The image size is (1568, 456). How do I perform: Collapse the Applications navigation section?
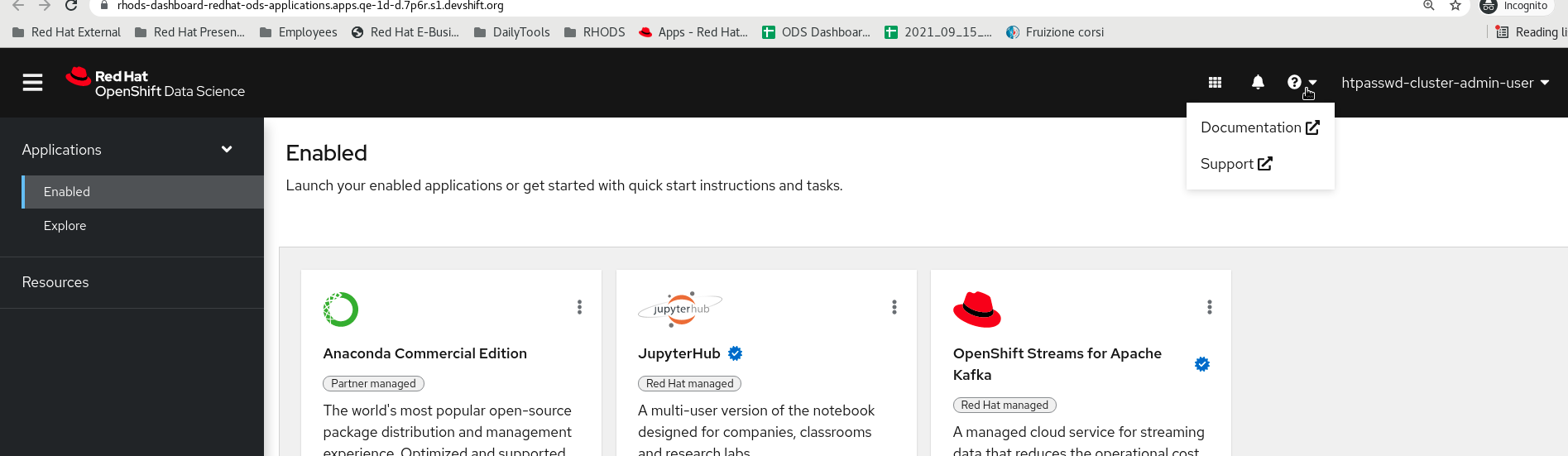pyautogui.click(x=227, y=150)
